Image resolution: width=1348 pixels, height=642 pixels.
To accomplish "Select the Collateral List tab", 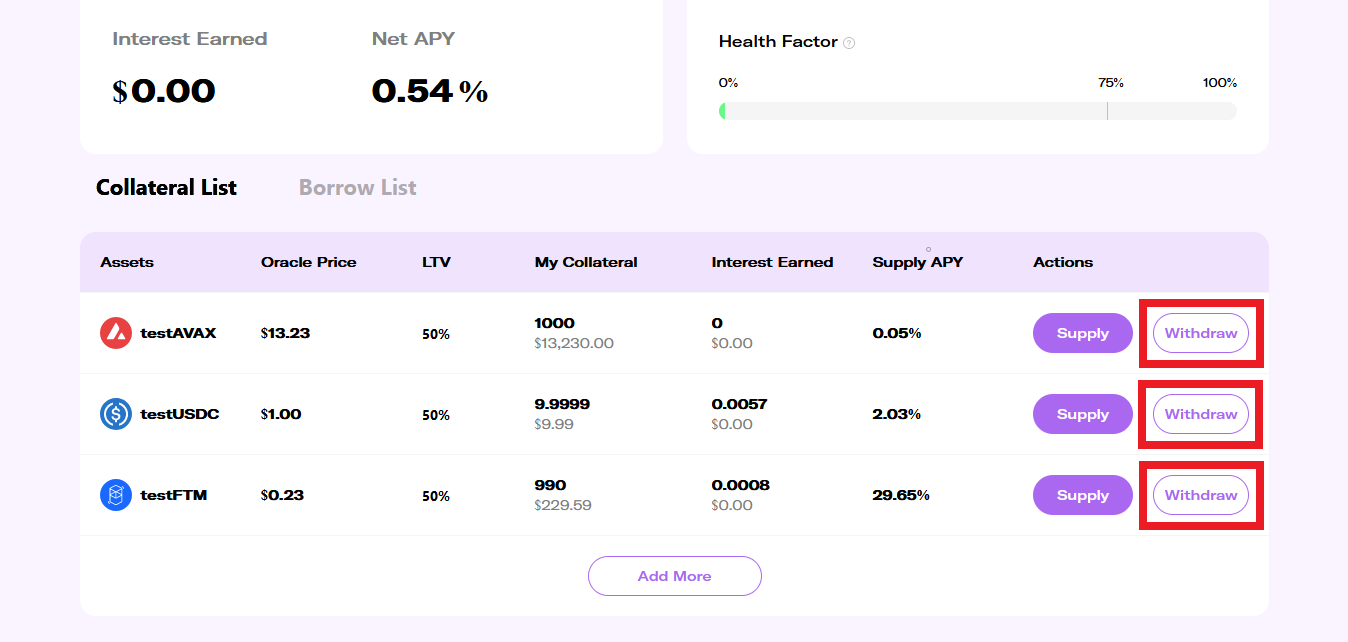I will 166,188.
